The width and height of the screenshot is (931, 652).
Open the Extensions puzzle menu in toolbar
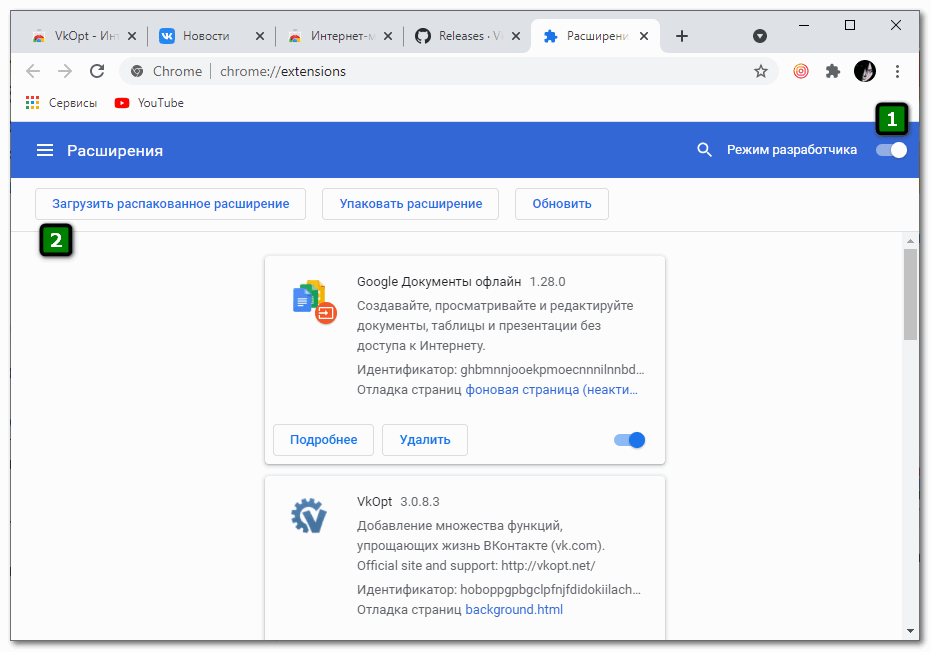[832, 71]
